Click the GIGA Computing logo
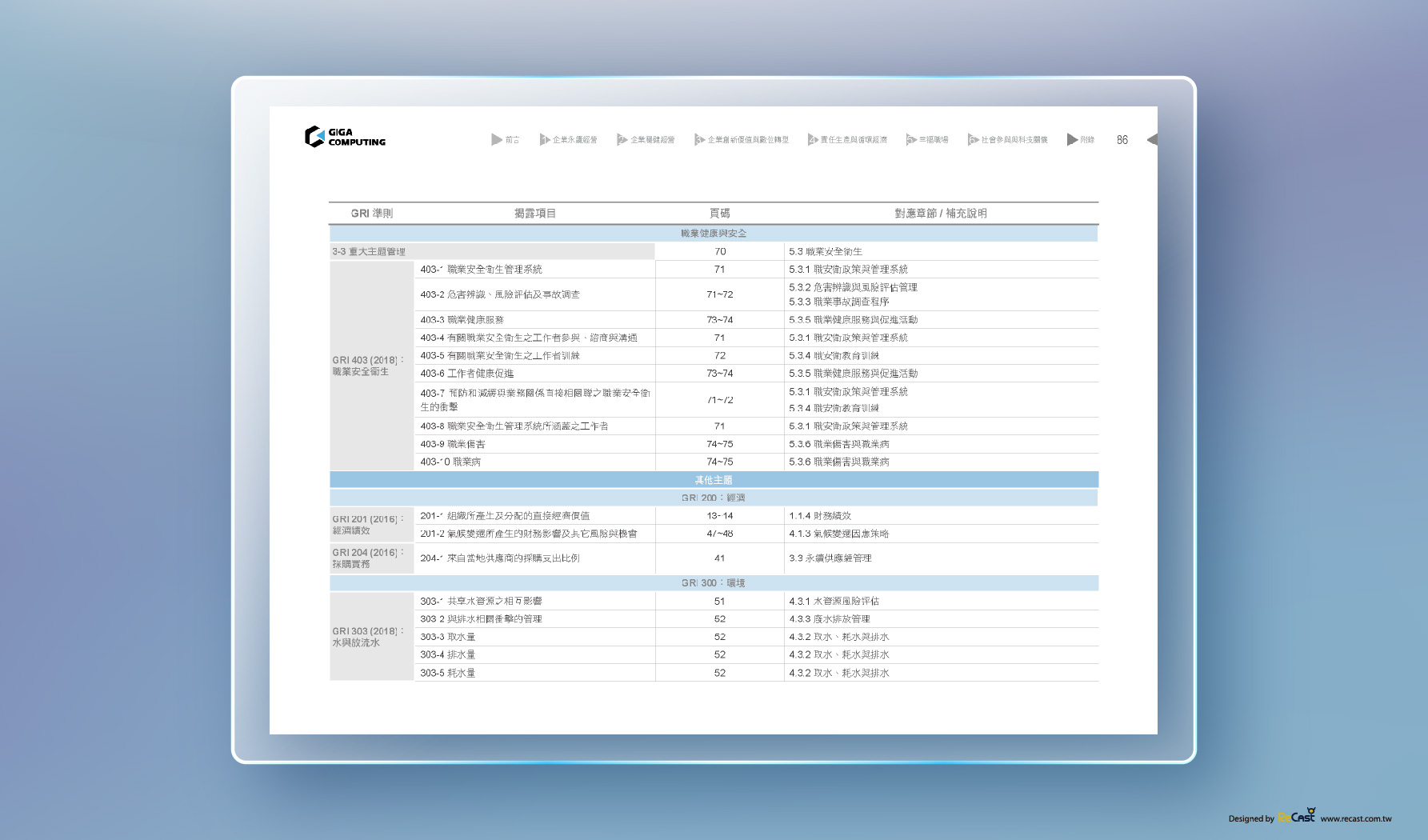Viewport: 1428px width, 840px height. click(345, 137)
